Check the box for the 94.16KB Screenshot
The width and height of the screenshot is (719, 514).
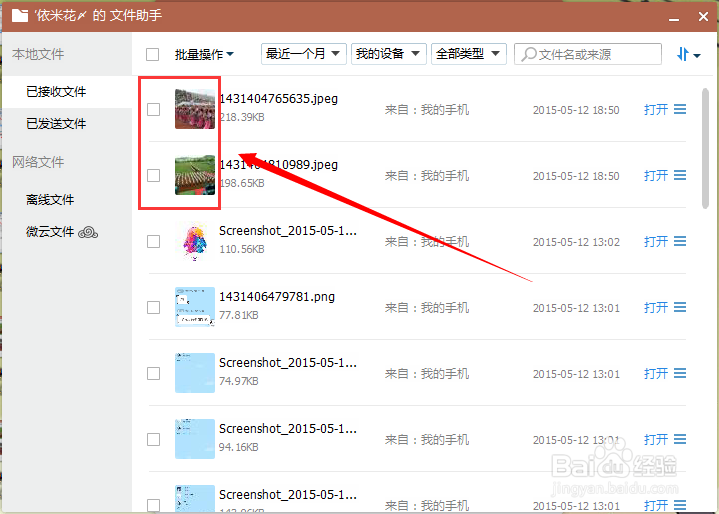coord(153,440)
